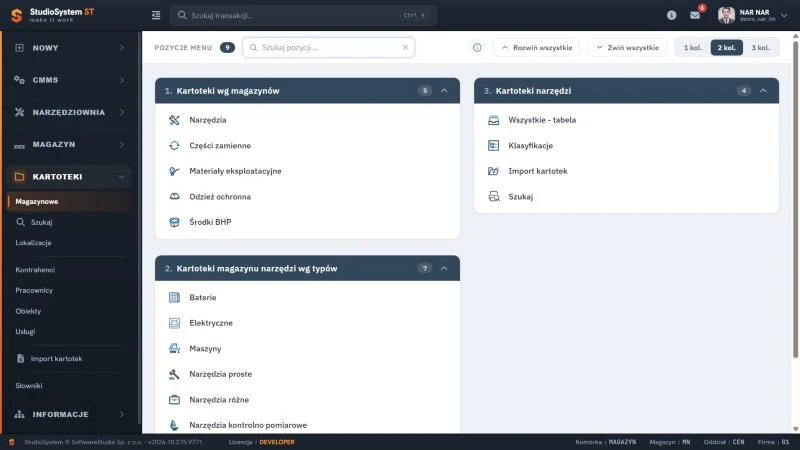
Task: Collapse Kartoteki narzędzi panel chevron
Action: coord(763,91)
